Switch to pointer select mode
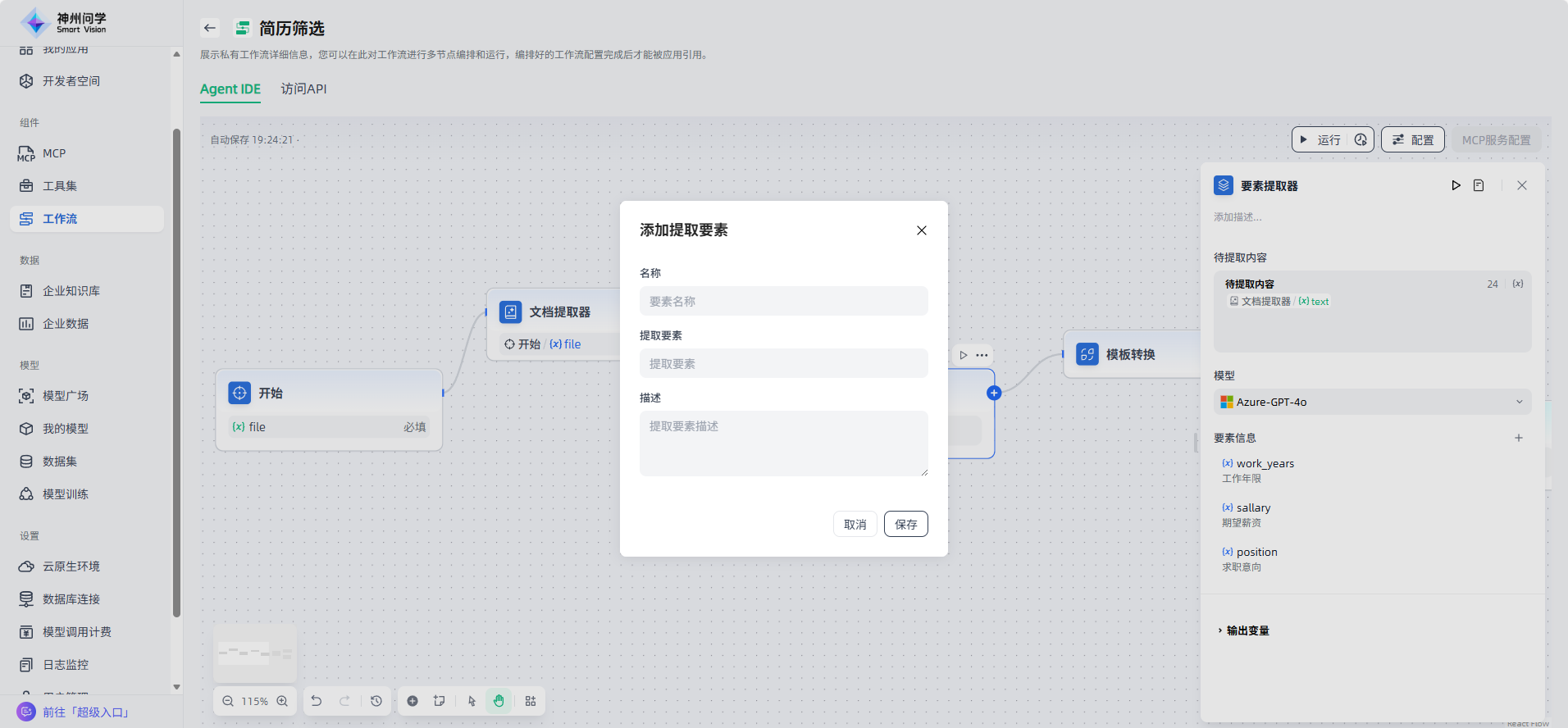Image resolution: width=1568 pixels, height=728 pixels. (472, 701)
